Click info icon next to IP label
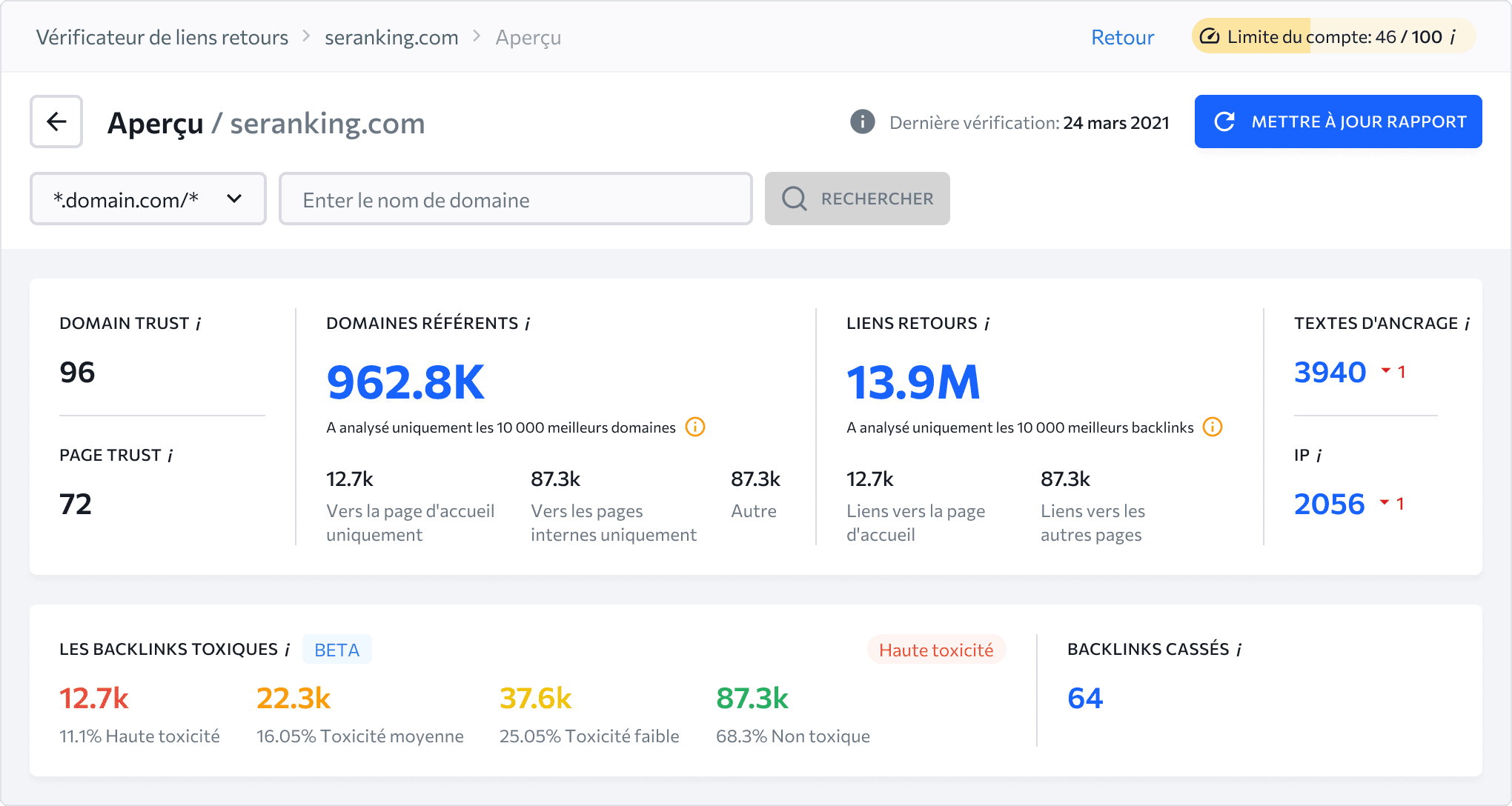This screenshot has height=806, width=1512. (1319, 456)
